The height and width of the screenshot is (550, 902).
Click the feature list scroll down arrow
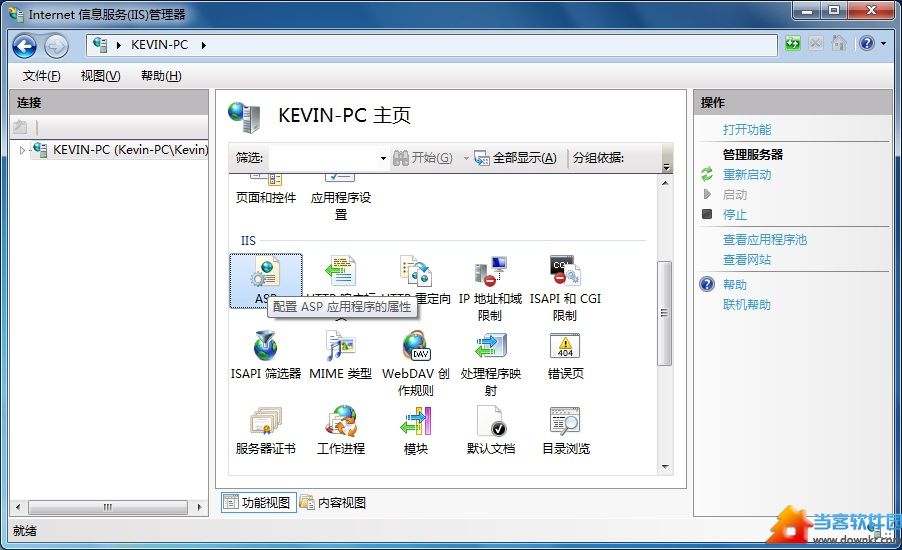[x=665, y=467]
